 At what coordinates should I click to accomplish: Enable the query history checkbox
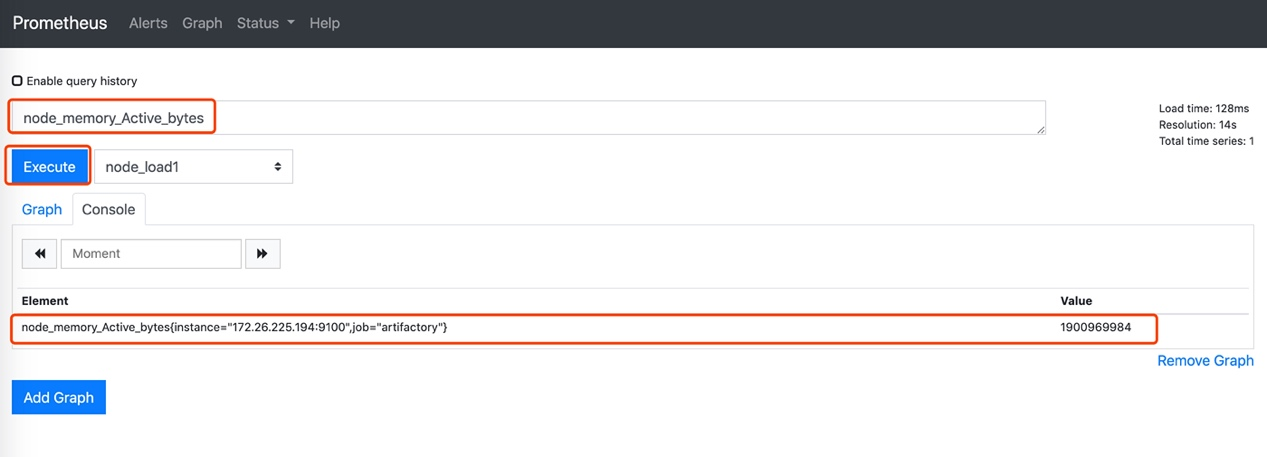coord(17,81)
